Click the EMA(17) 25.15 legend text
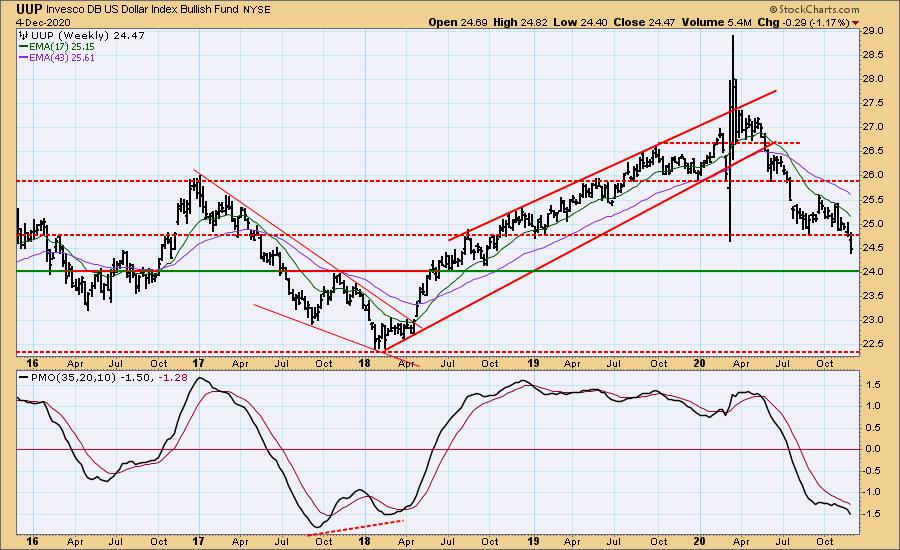Viewport: 900px width, 550px height. pyautogui.click(x=62, y=47)
